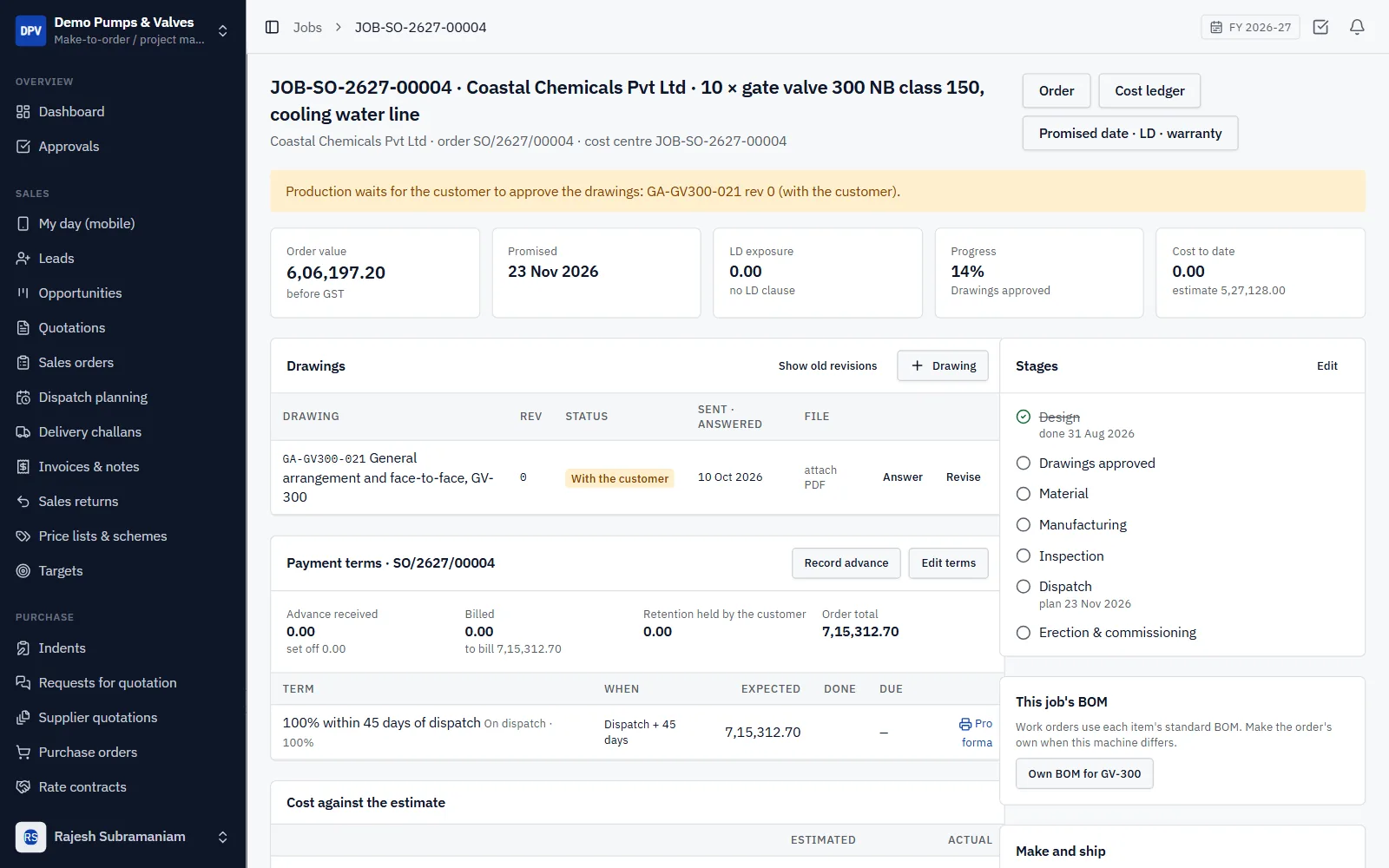Screen dimensions: 1389x868
Task: Toggle the sidebar panel icon
Action: [x=272, y=27]
